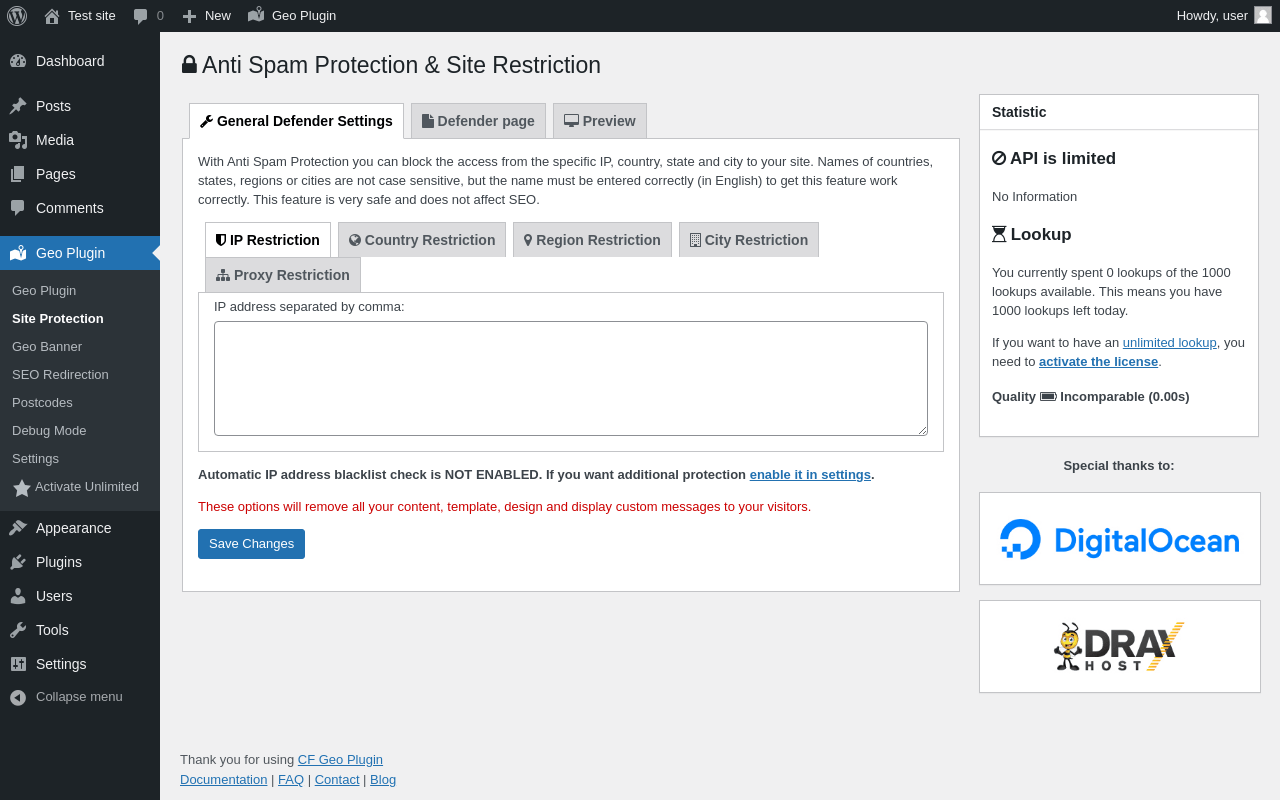Click the Users person icon
The width and height of the screenshot is (1280, 800).
click(18, 596)
